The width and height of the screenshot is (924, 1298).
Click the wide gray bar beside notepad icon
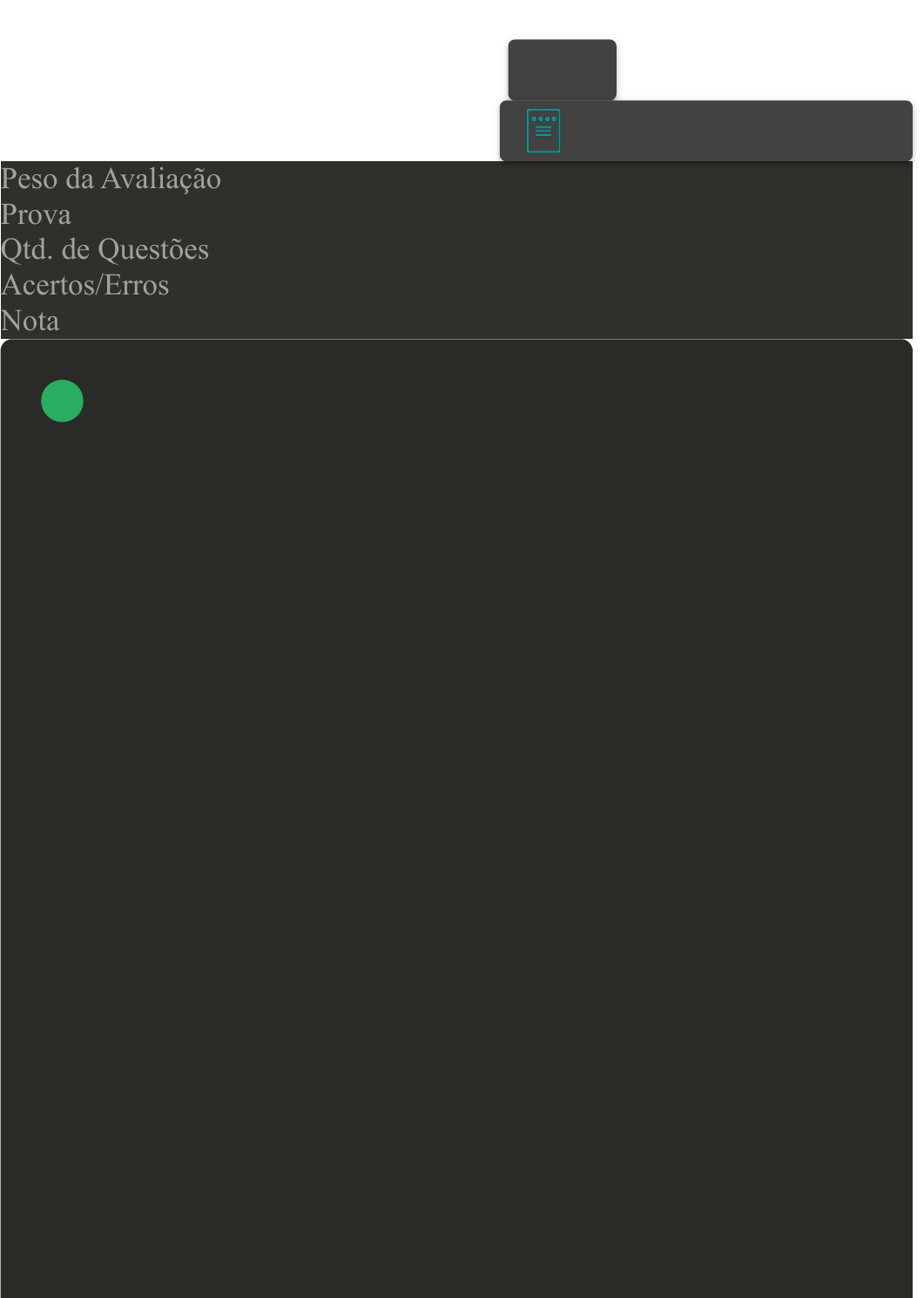[706, 131]
